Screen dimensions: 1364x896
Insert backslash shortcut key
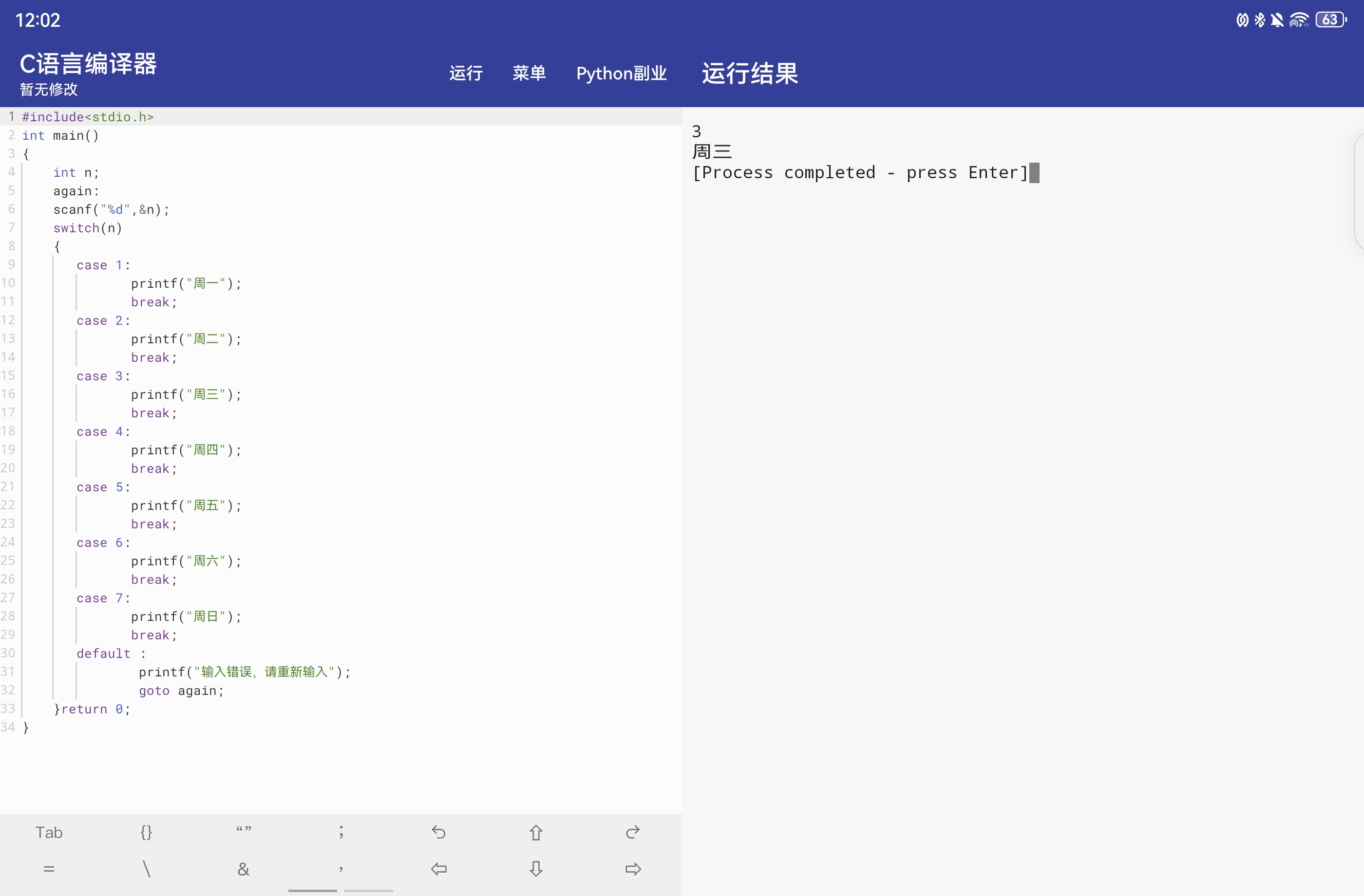[146, 869]
